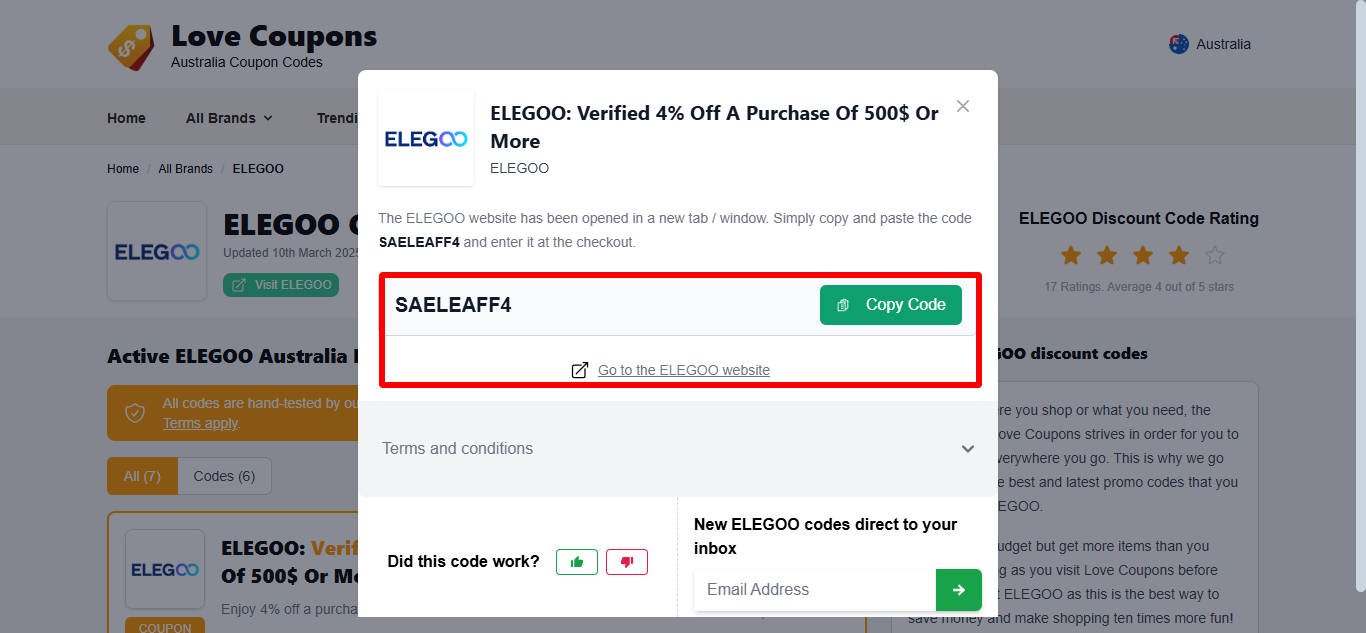Click the All Brands breadcrumb link

(x=185, y=169)
